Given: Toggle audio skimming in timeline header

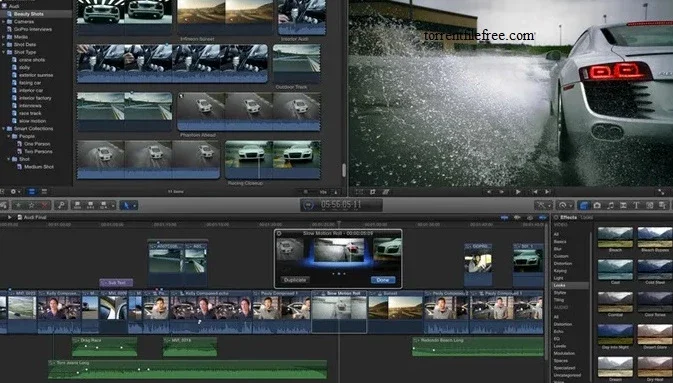Looking at the screenshot, I should [517, 218].
